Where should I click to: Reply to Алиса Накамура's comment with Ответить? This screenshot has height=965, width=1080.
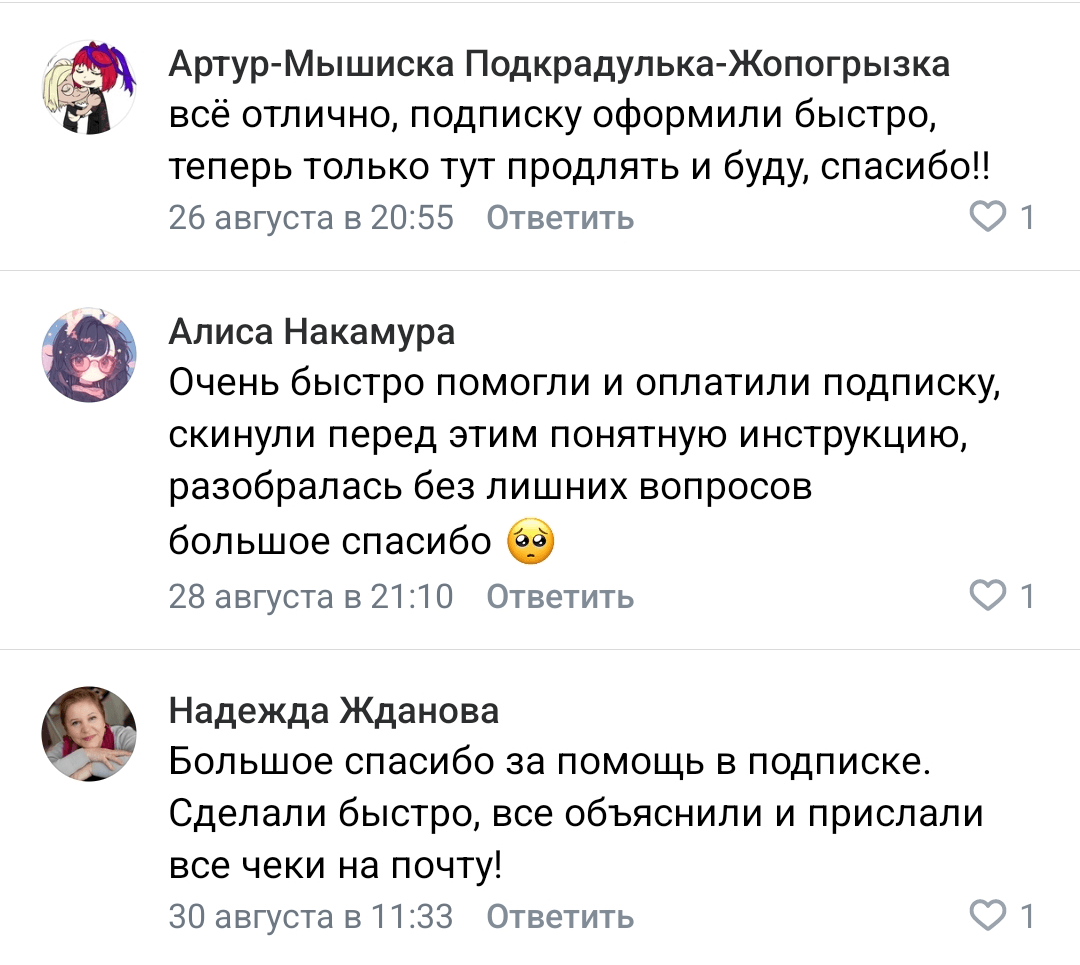click(560, 597)
